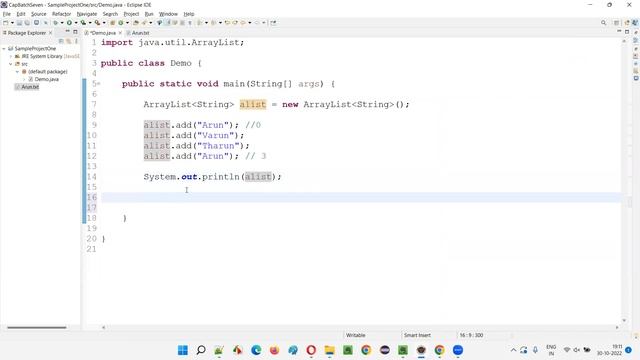Viewport: 640px width, 360px height.
Task: Open the Windows Start menu
Action: [x=182, y=350]
